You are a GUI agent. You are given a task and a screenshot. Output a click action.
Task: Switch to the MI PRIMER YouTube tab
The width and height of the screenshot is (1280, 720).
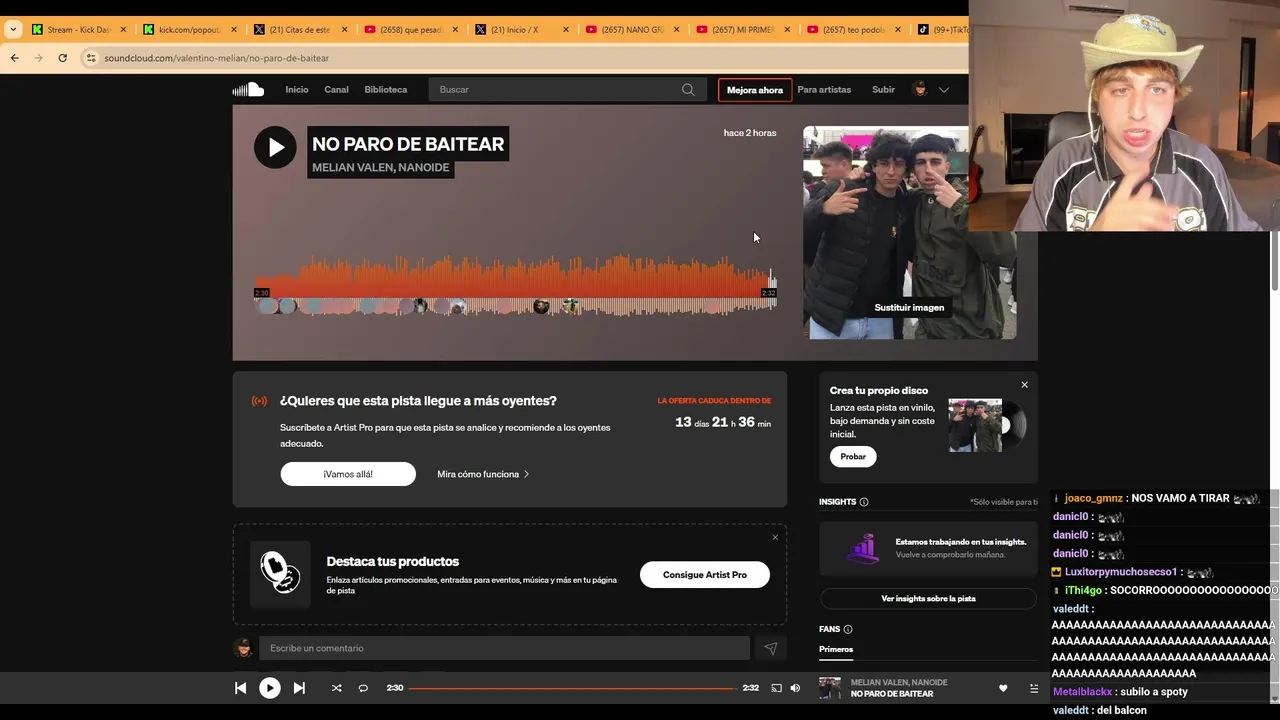point(744,30)
